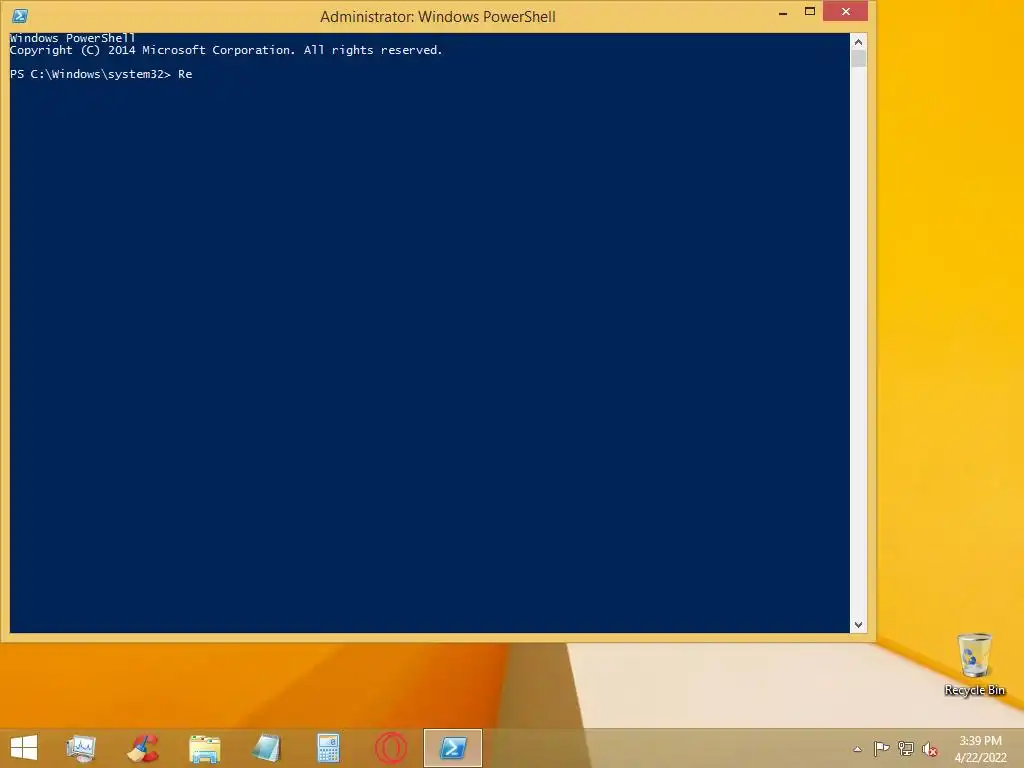The width and height of the screenshot is (1024, 768).
Task: Select the PowerShell taskbar button
Action: [x=453, y=748]
